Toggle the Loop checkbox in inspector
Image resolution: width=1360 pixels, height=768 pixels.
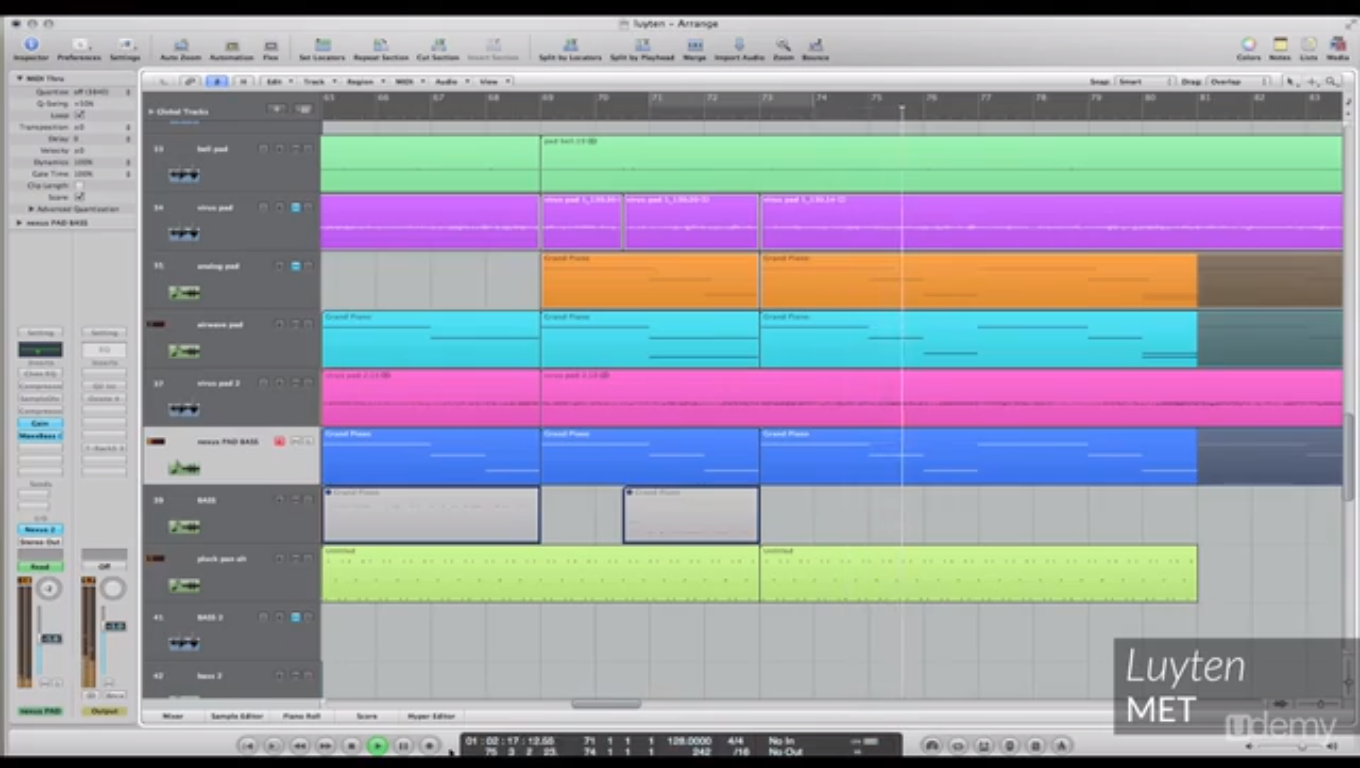click(x=80, y=115)
